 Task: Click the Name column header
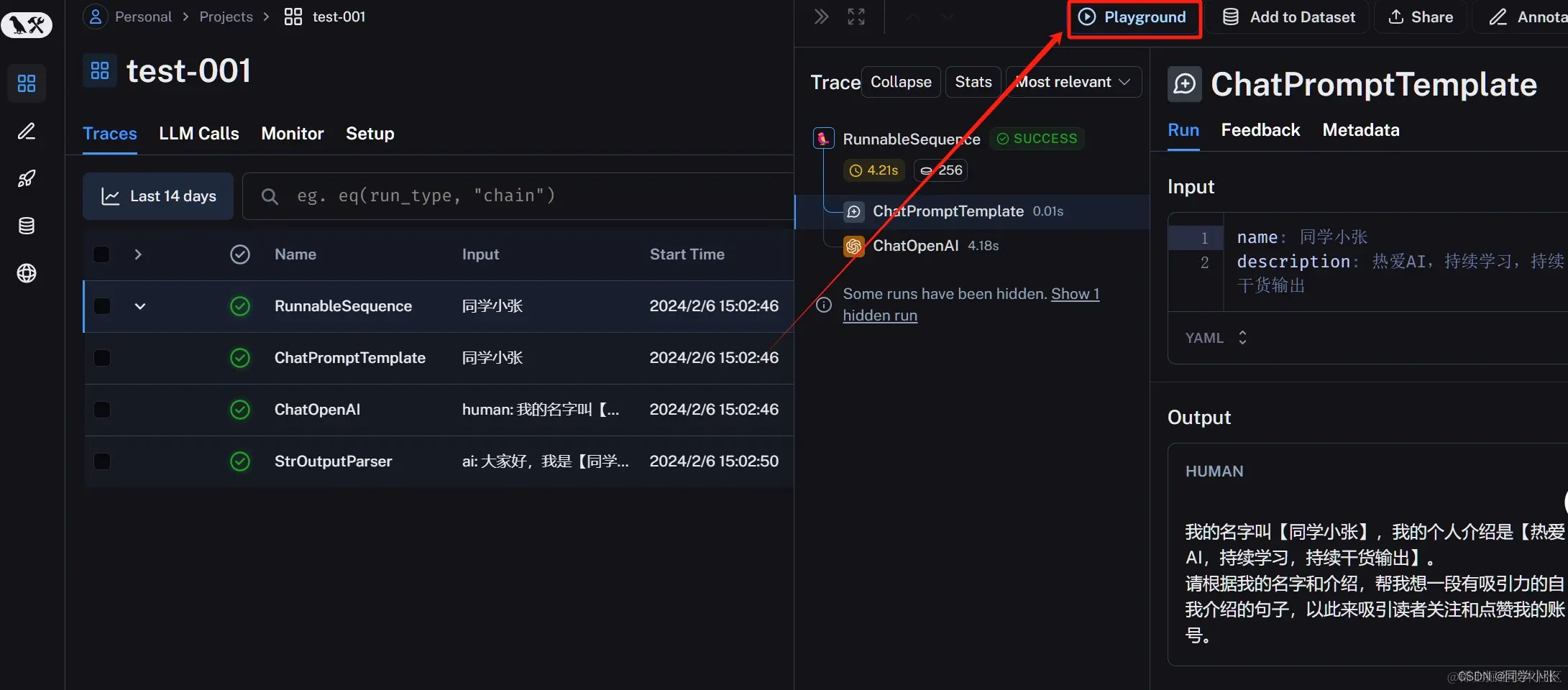[x=295, y=254]
